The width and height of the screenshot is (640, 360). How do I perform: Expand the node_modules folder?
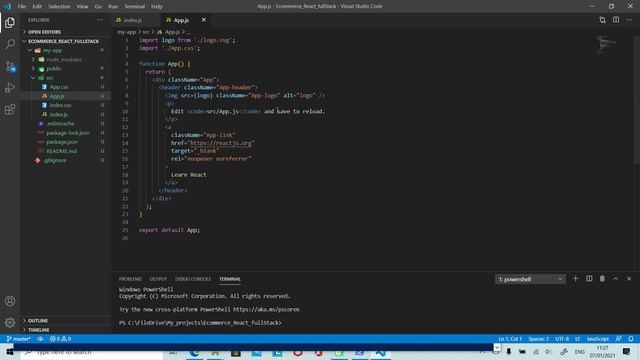64,60
